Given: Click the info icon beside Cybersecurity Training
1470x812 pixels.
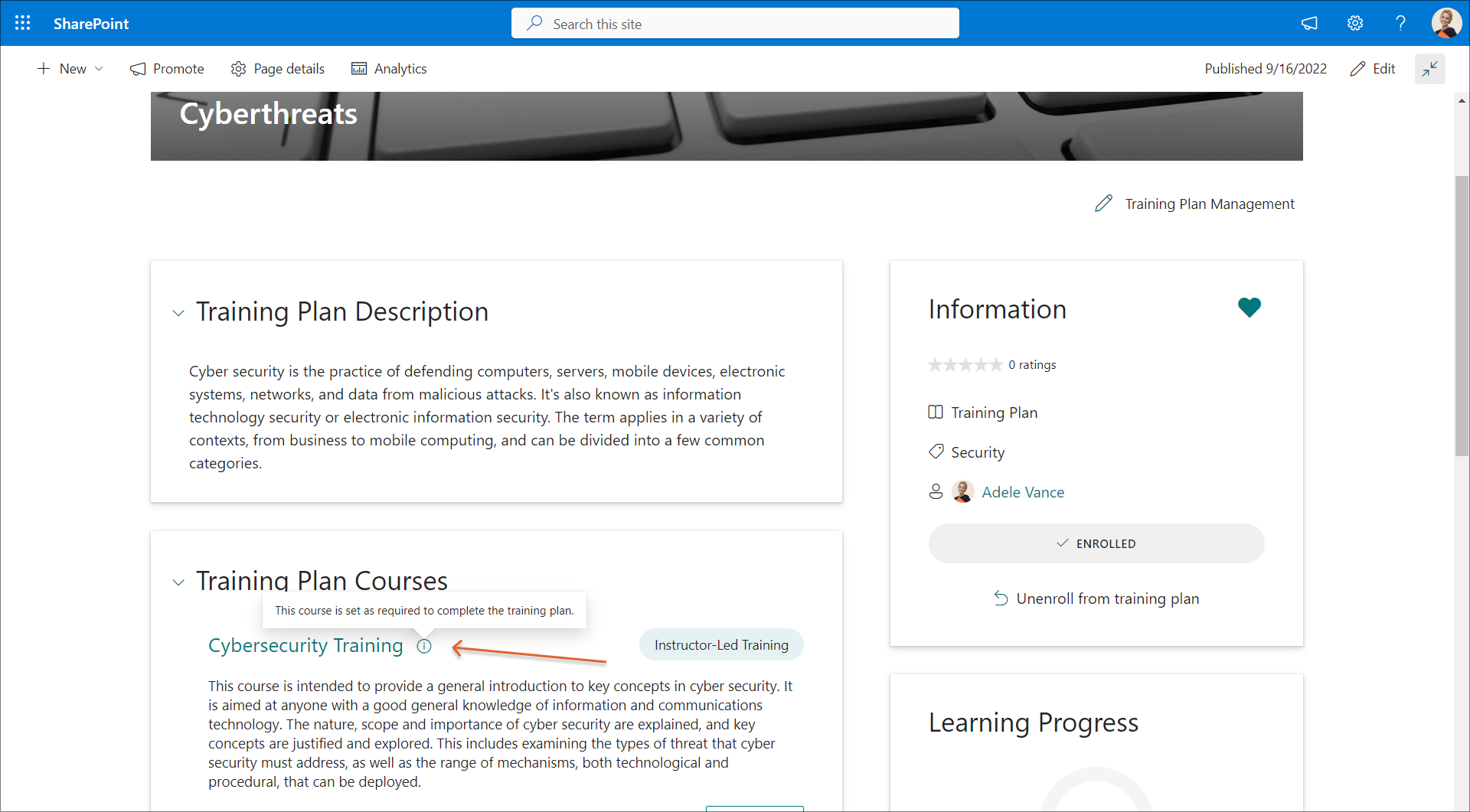Looking at the screenshot, I should (x=424, y=647).
